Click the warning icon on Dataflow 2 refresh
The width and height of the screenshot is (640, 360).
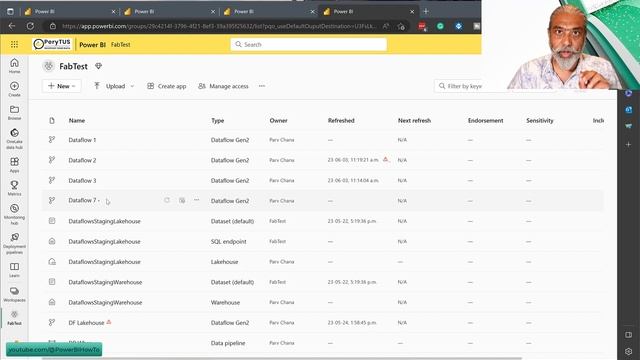tap(385, 159)
